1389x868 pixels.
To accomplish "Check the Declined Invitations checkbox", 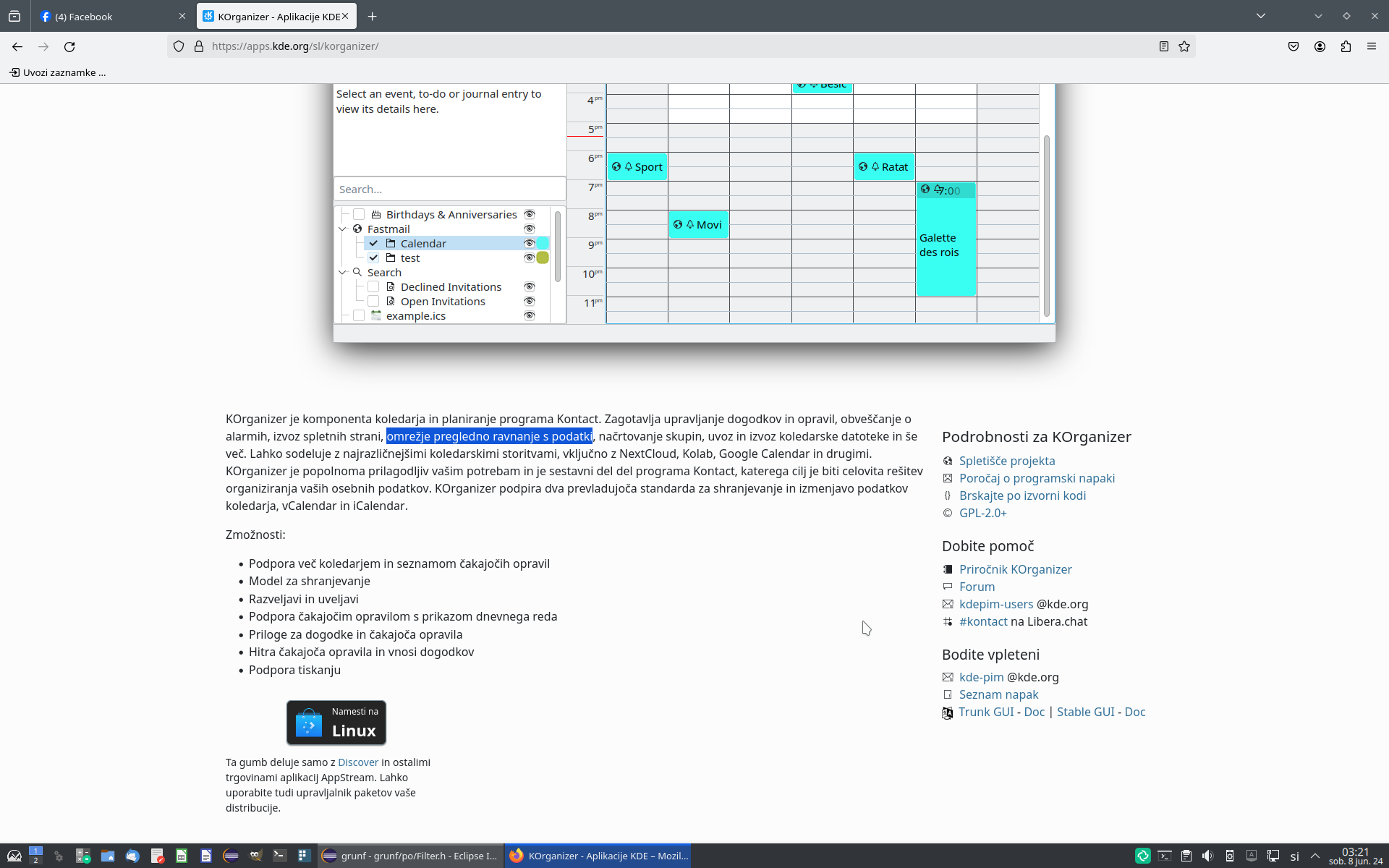I will pos(373,286).
